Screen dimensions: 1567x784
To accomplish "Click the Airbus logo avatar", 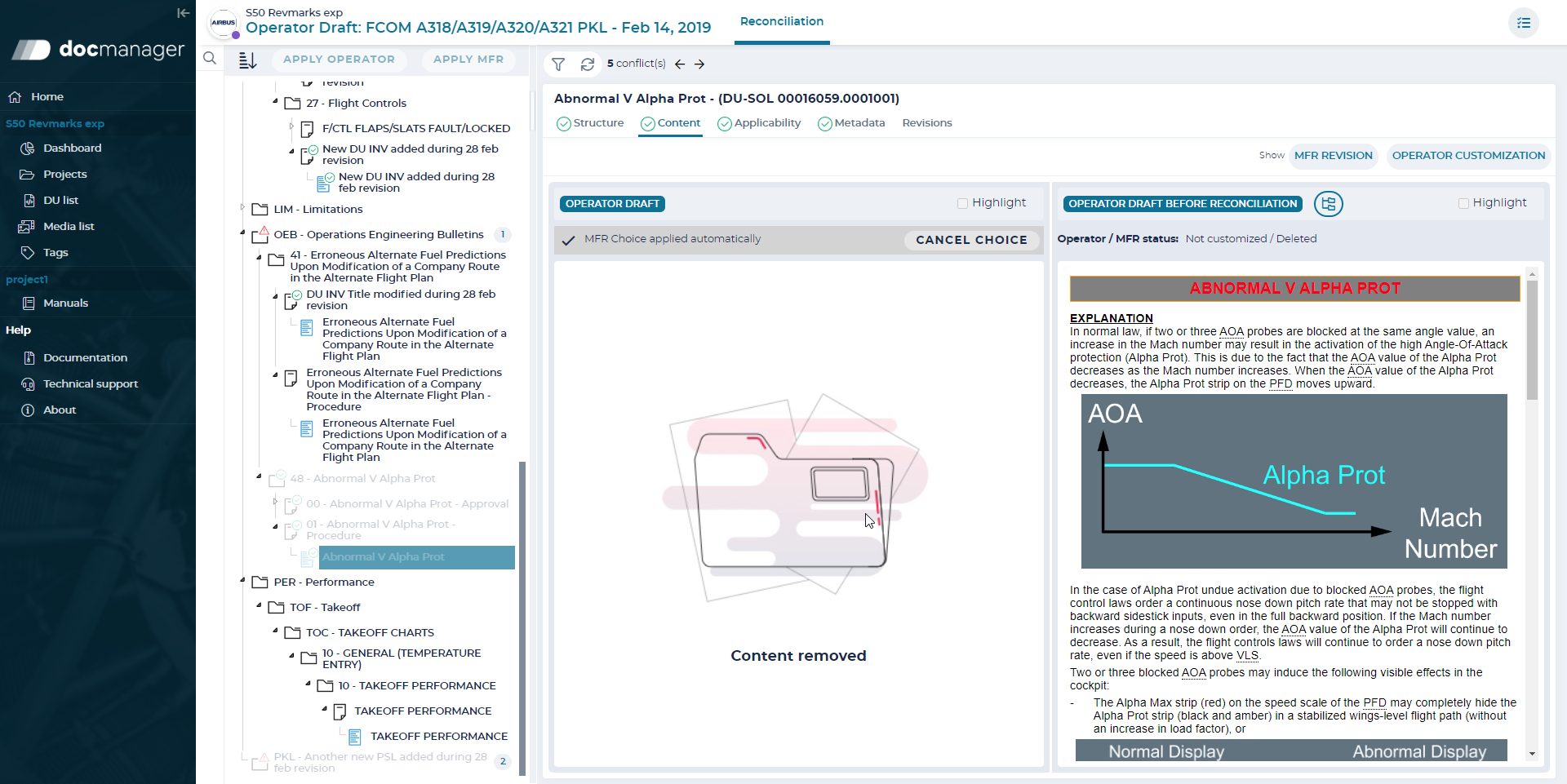I will pos(224,24).
